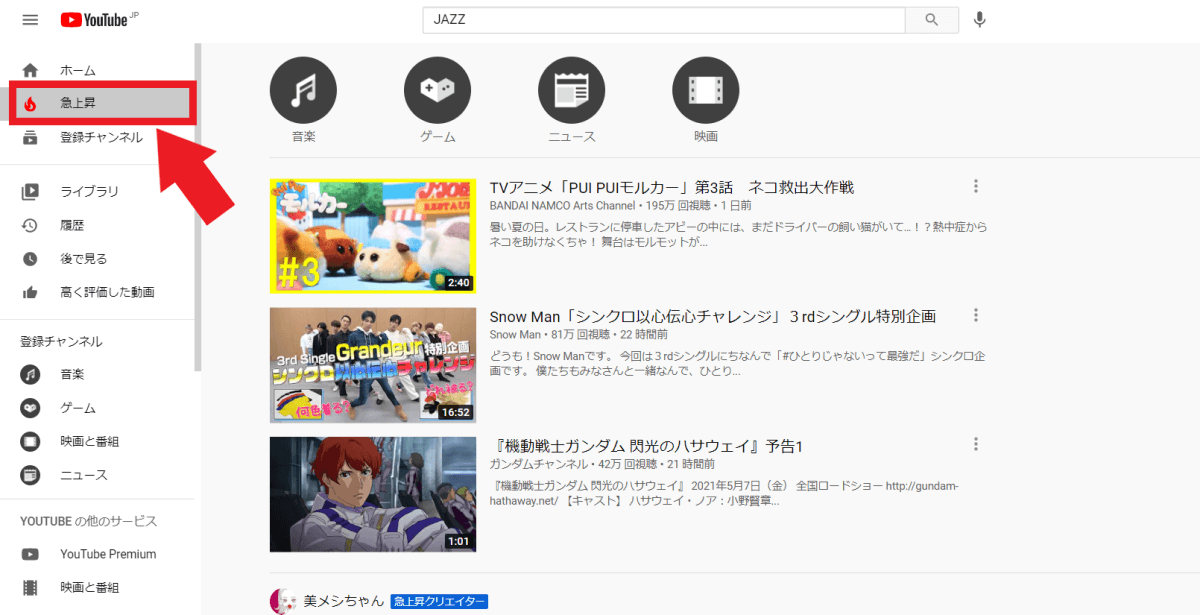
Task: Select the large 音楽 category circle
Action: coord(303,91)
